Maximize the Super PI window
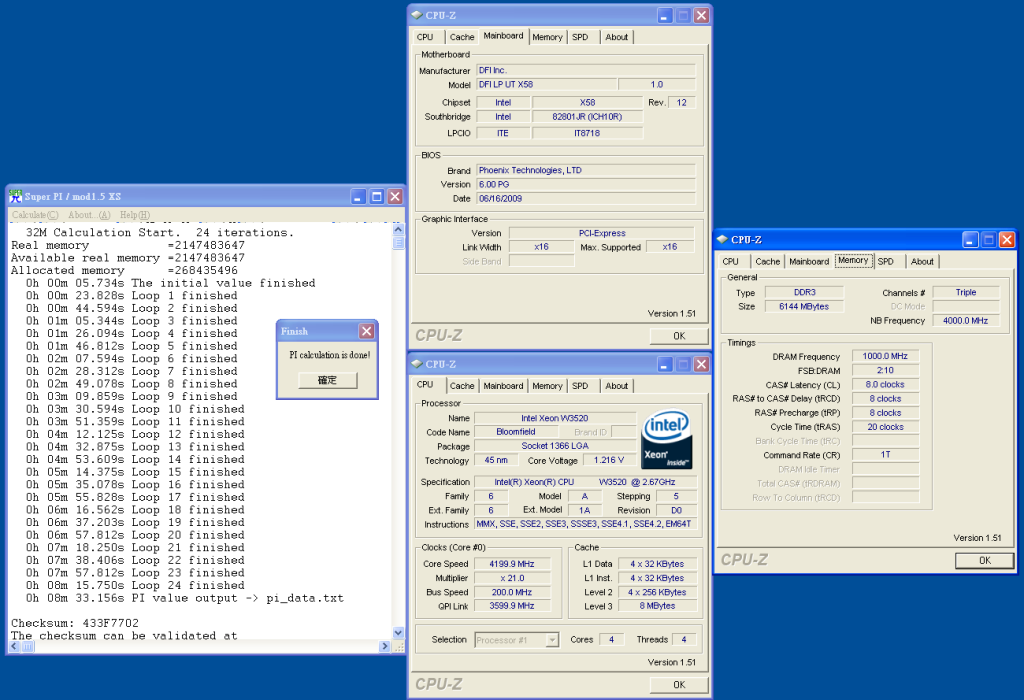 pyautogui.click(x=377, y=197)
